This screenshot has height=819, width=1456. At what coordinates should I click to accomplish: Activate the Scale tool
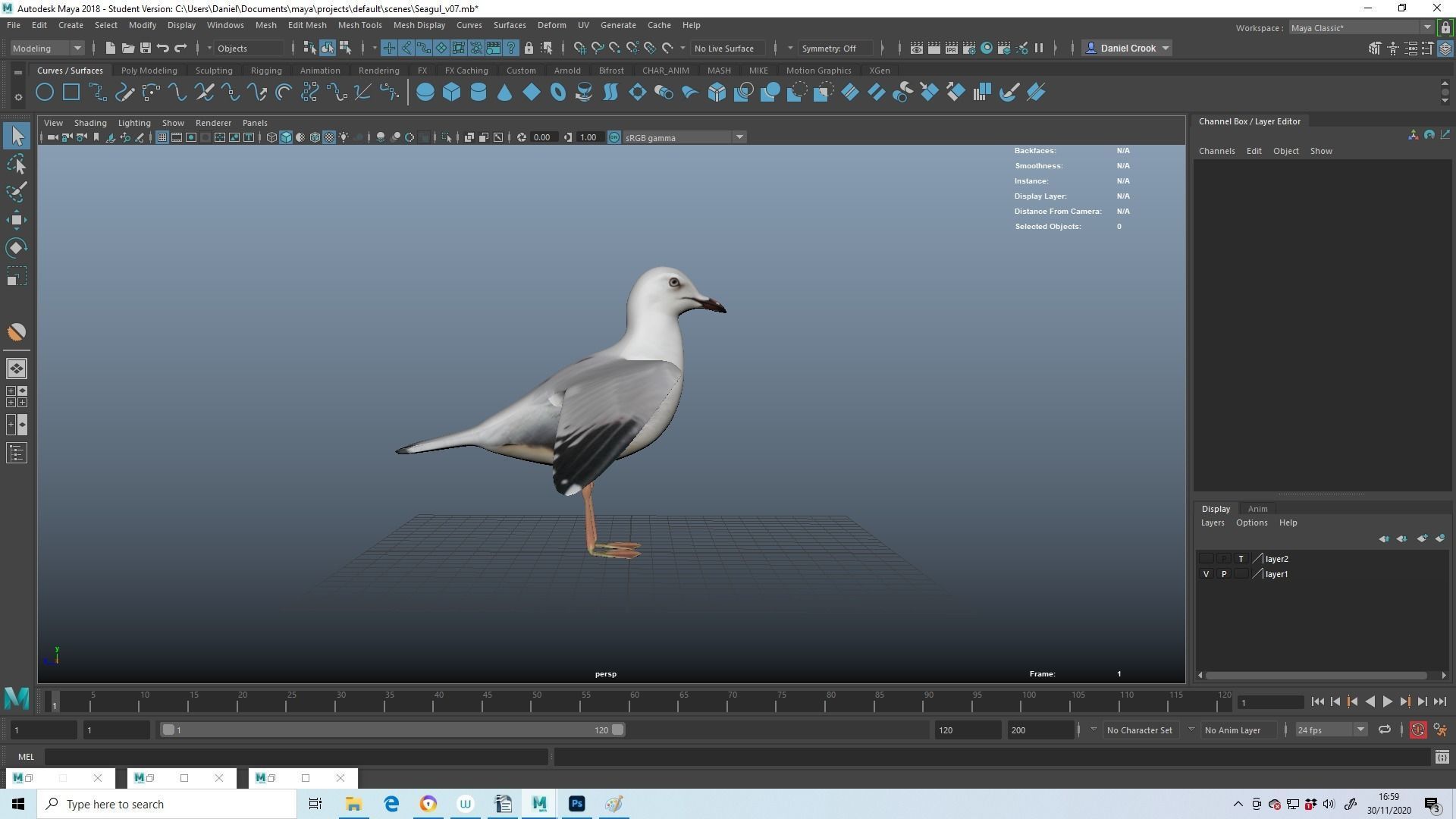tap(17, 276)
